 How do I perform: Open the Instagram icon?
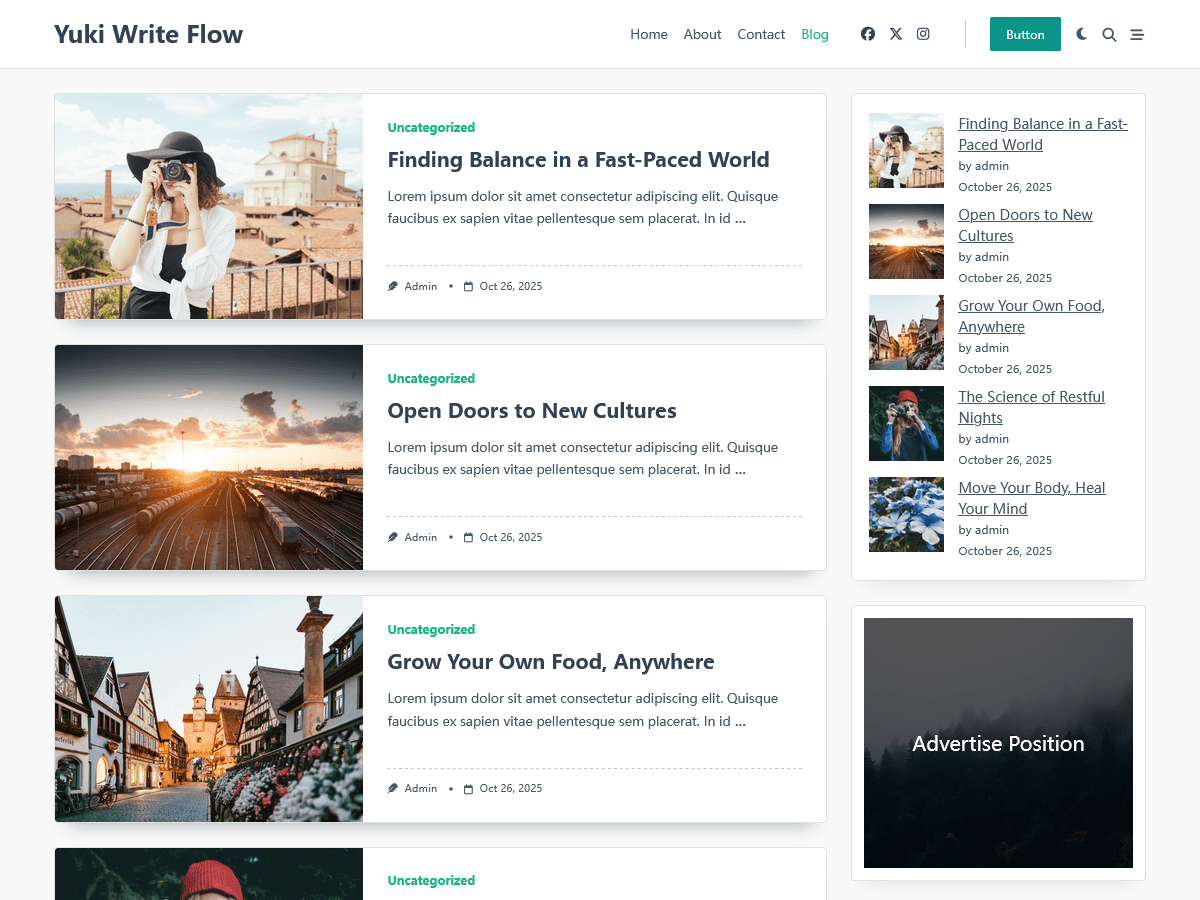click(x=922, y=33)
